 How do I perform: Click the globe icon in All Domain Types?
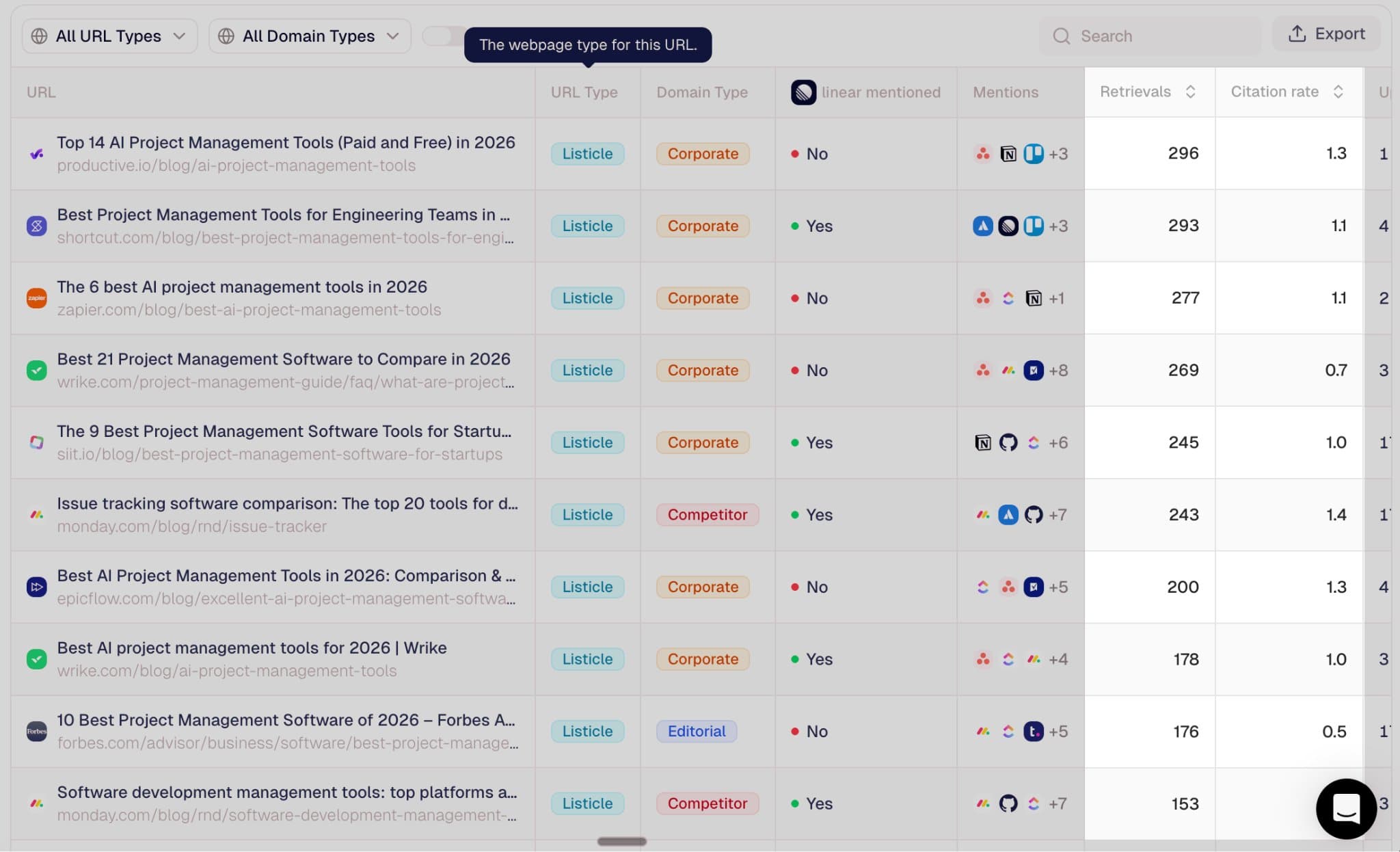click(226, 36)
